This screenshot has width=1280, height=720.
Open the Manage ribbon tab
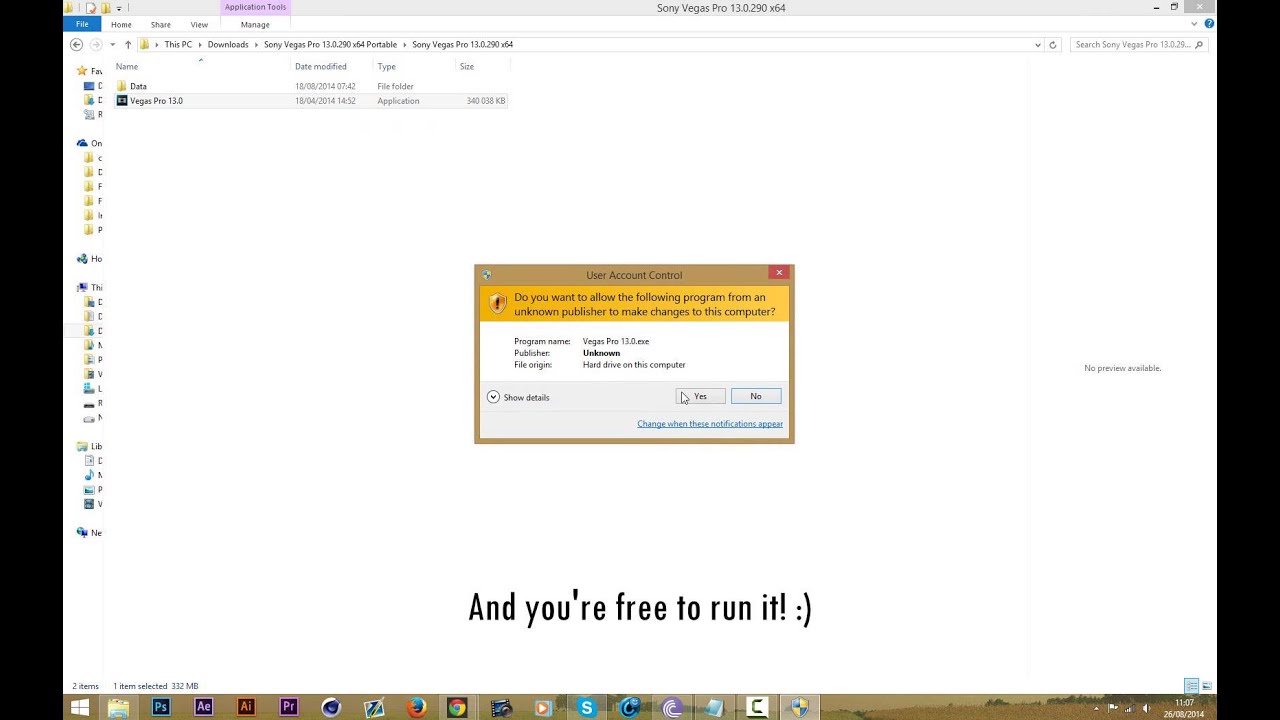click(x=255, y=24)
